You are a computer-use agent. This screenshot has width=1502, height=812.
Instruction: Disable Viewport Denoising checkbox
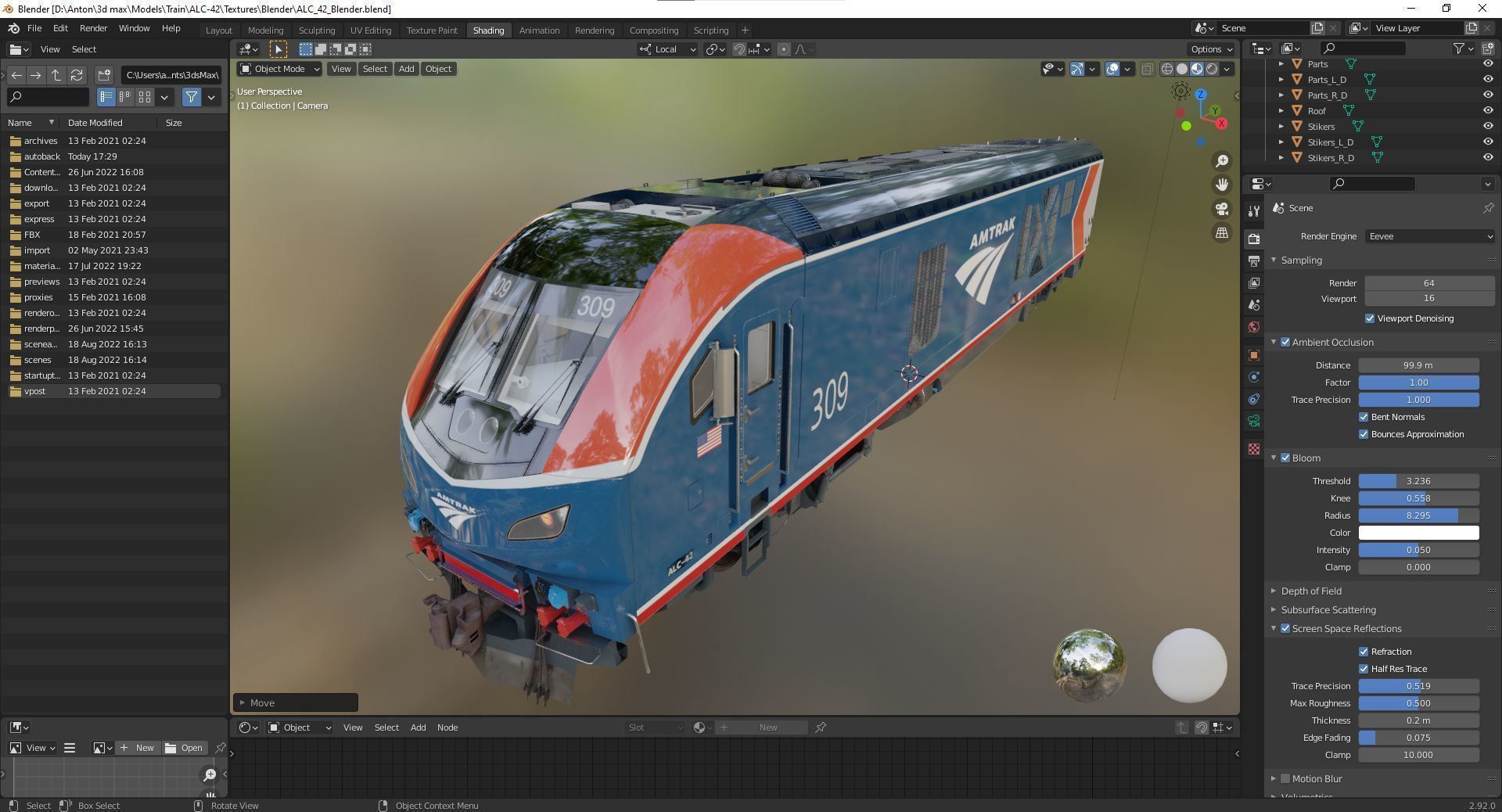click(1370, 318)
